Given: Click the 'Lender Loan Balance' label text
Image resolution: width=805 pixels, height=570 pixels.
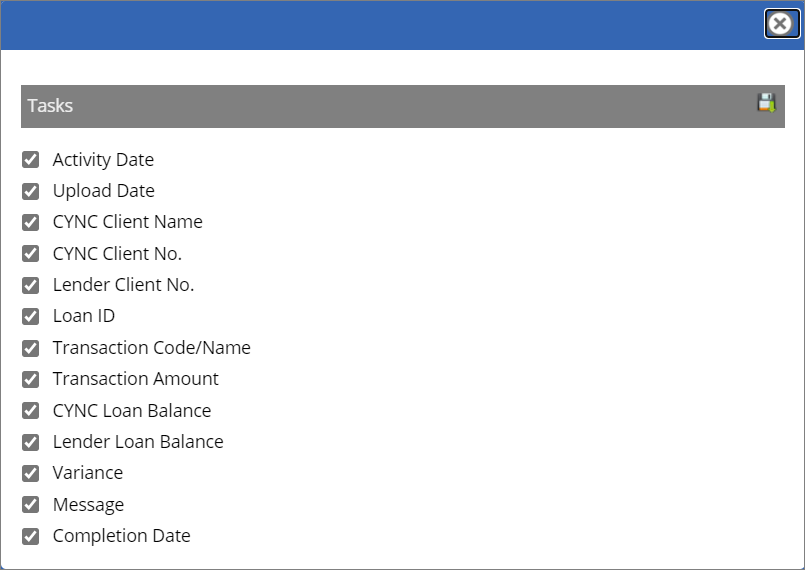Looking at the screenshot, I should (138, 442).
